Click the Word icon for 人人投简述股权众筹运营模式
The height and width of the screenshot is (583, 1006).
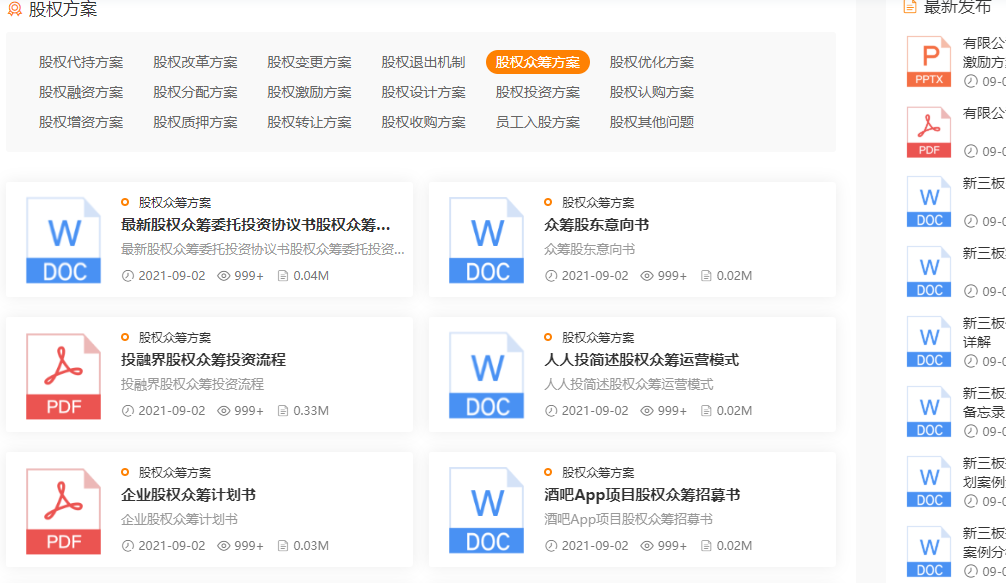486,375
